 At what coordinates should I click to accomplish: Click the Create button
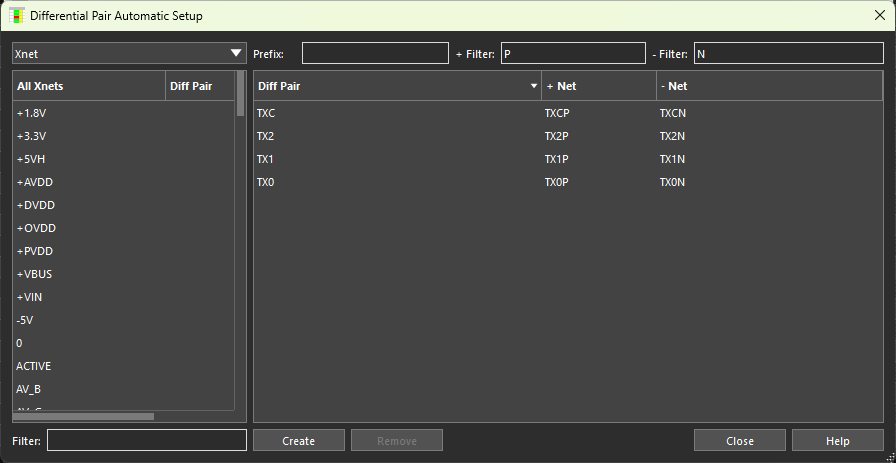coord(298,441)
